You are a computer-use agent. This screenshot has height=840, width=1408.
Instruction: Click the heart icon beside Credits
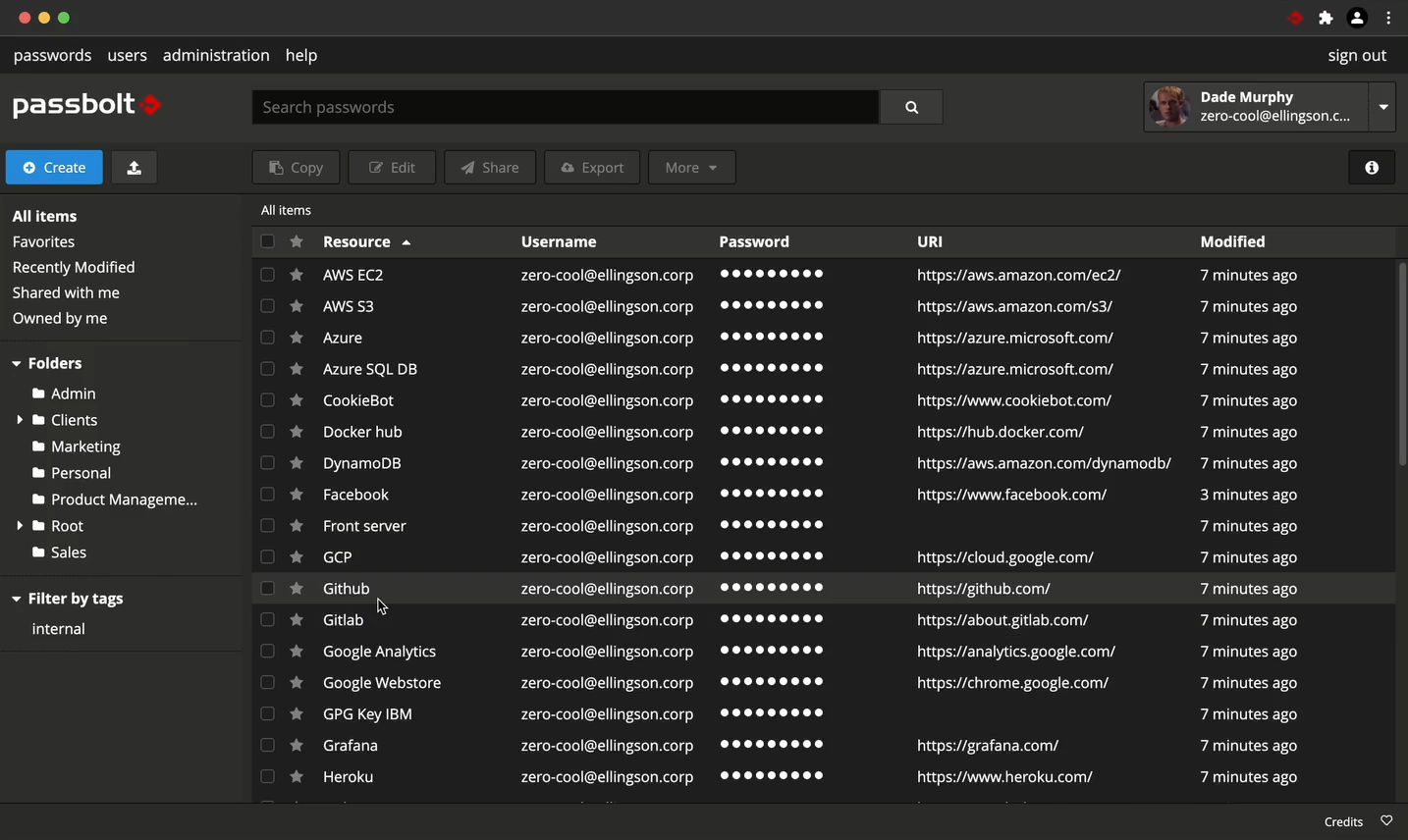pos(1386,821)
